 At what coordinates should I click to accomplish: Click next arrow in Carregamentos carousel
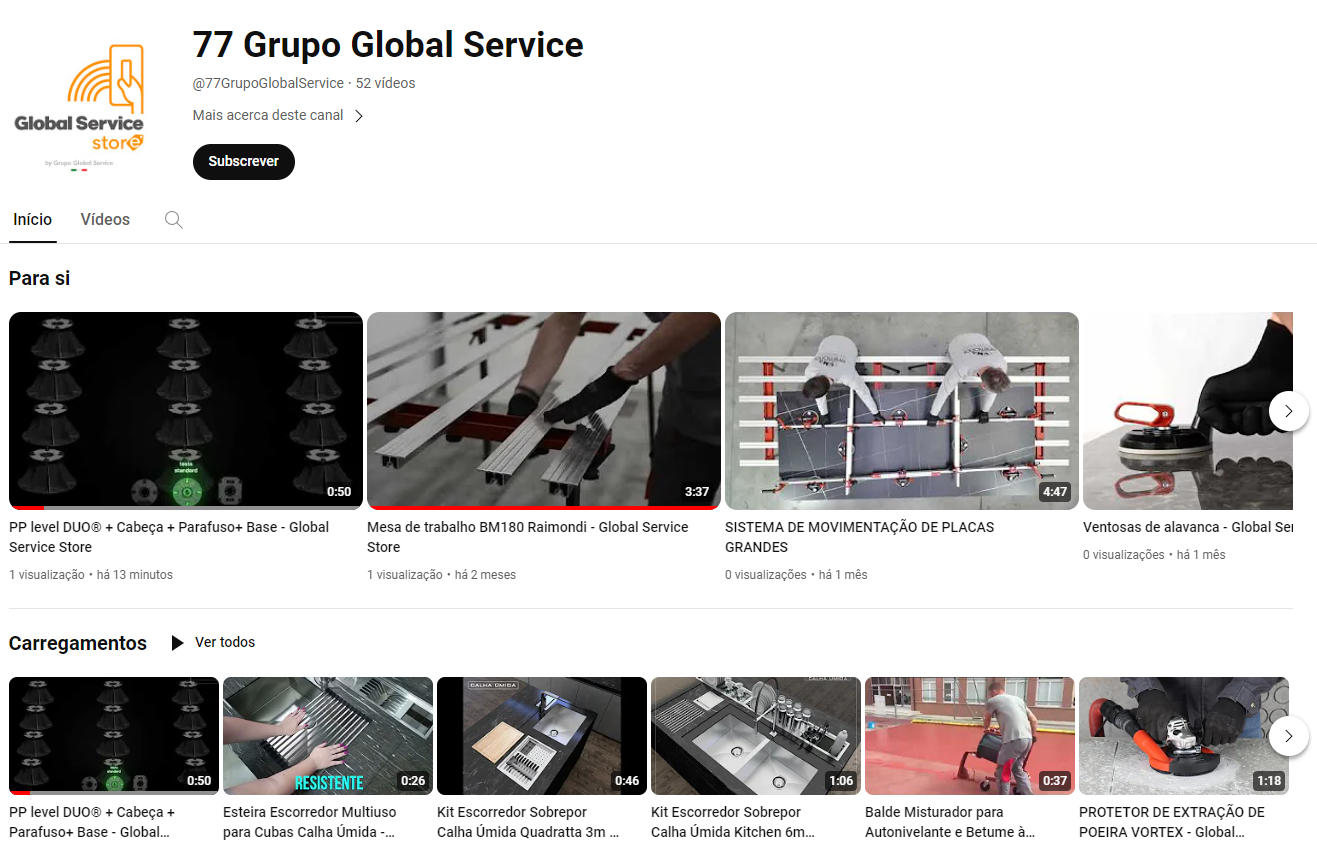pyautogui.click(x=1288, y=737)
